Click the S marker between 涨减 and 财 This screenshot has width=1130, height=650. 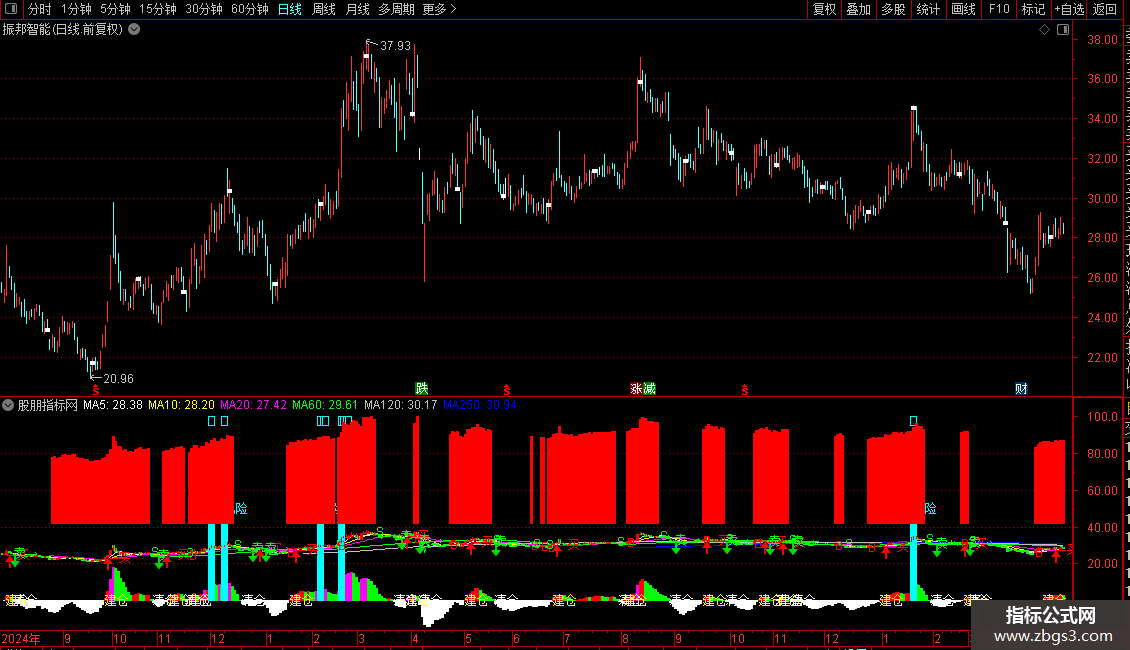pos(744,390)
